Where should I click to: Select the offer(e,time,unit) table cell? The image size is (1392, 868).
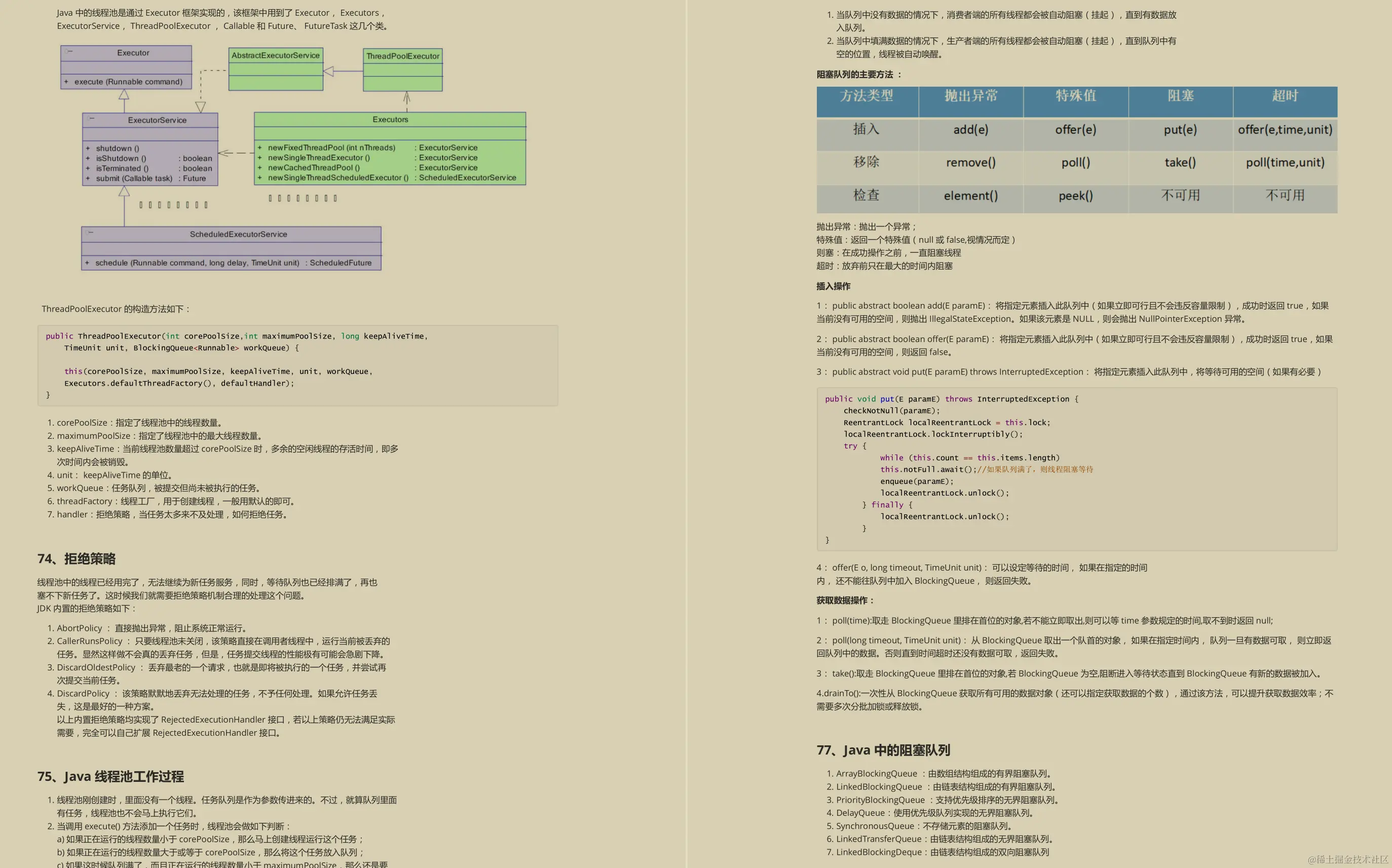point(1285,130)
